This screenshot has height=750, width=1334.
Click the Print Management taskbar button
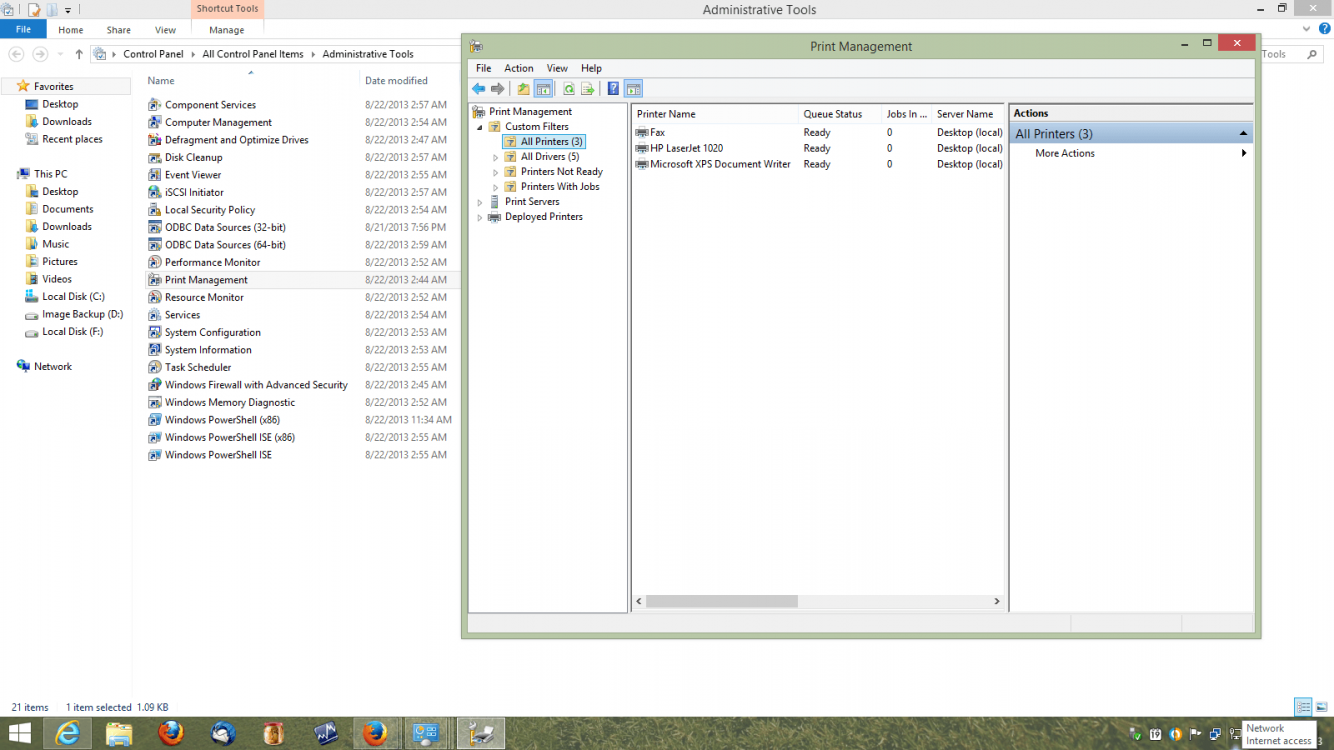(481, 734)
